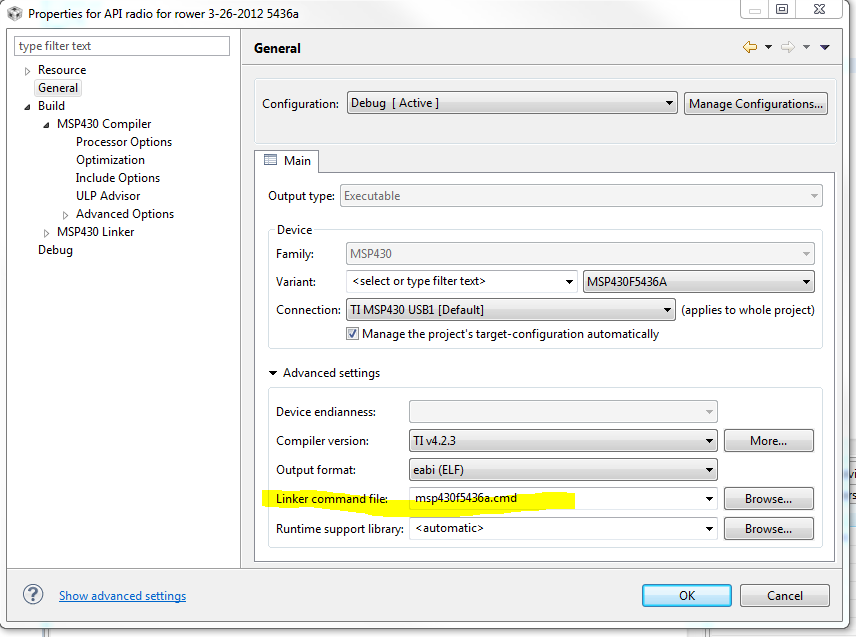Maximize the properties dialog window

[x=782, y=9]
